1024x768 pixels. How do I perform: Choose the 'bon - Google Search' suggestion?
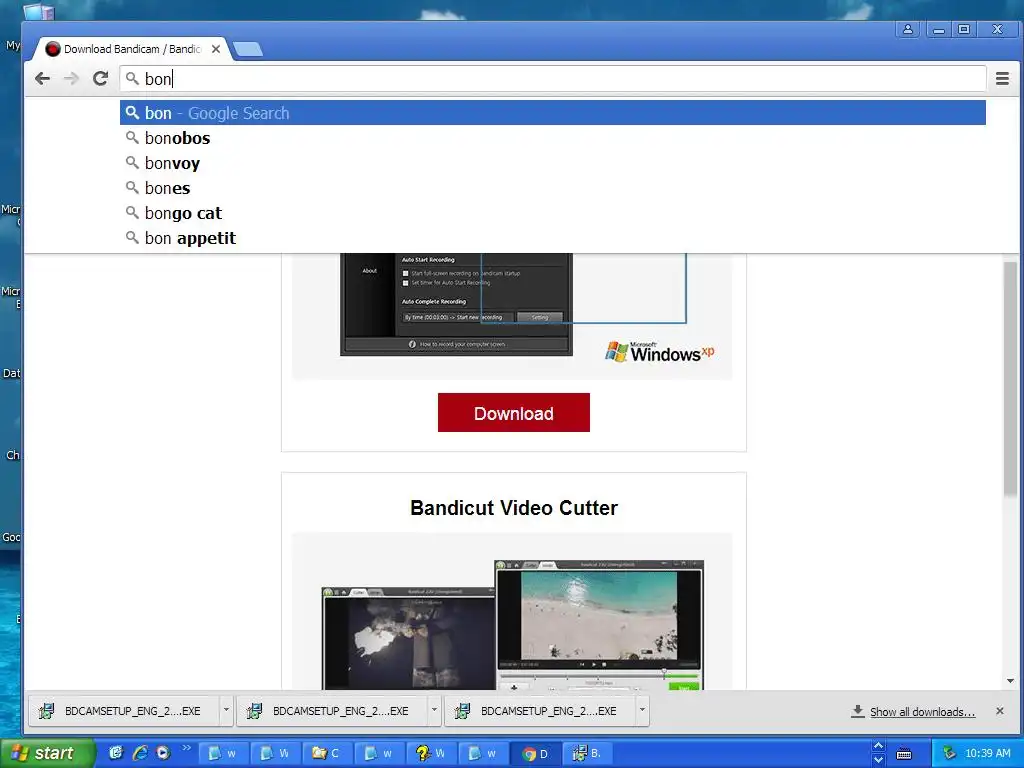(x=552, y=113)
